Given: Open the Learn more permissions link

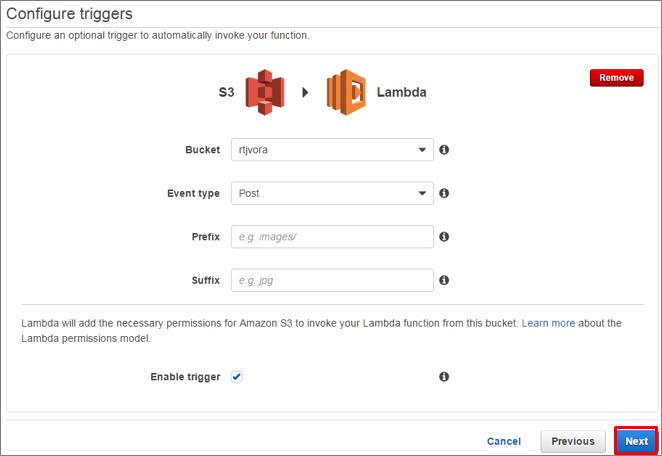Looking at the screenshot, I should pyautogui.click(x=548, y=323).
